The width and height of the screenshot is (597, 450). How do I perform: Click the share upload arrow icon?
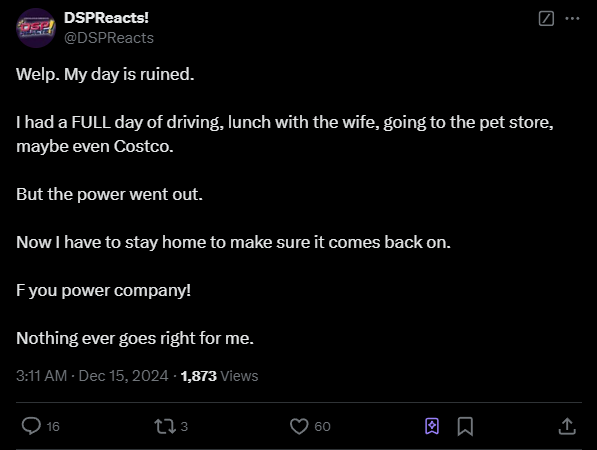coord(567,426)
